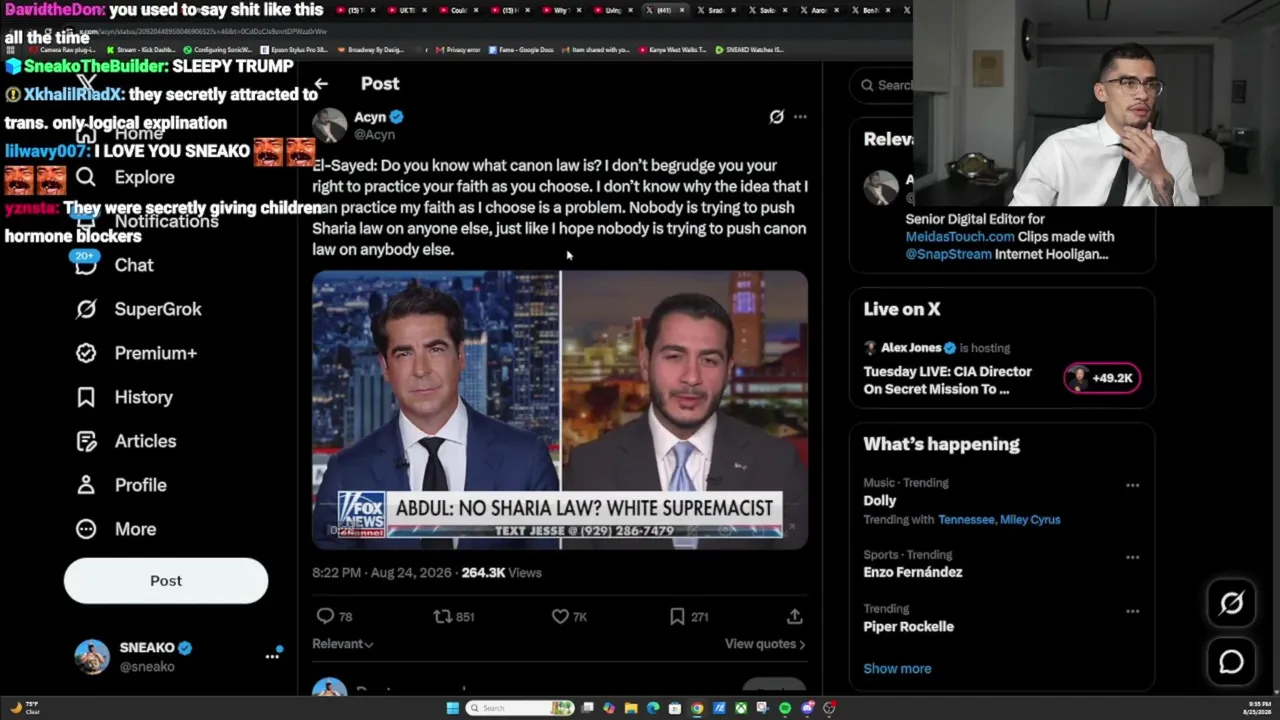
Task: Open the Articles icon in sidebar
Action: coord(86,441)
